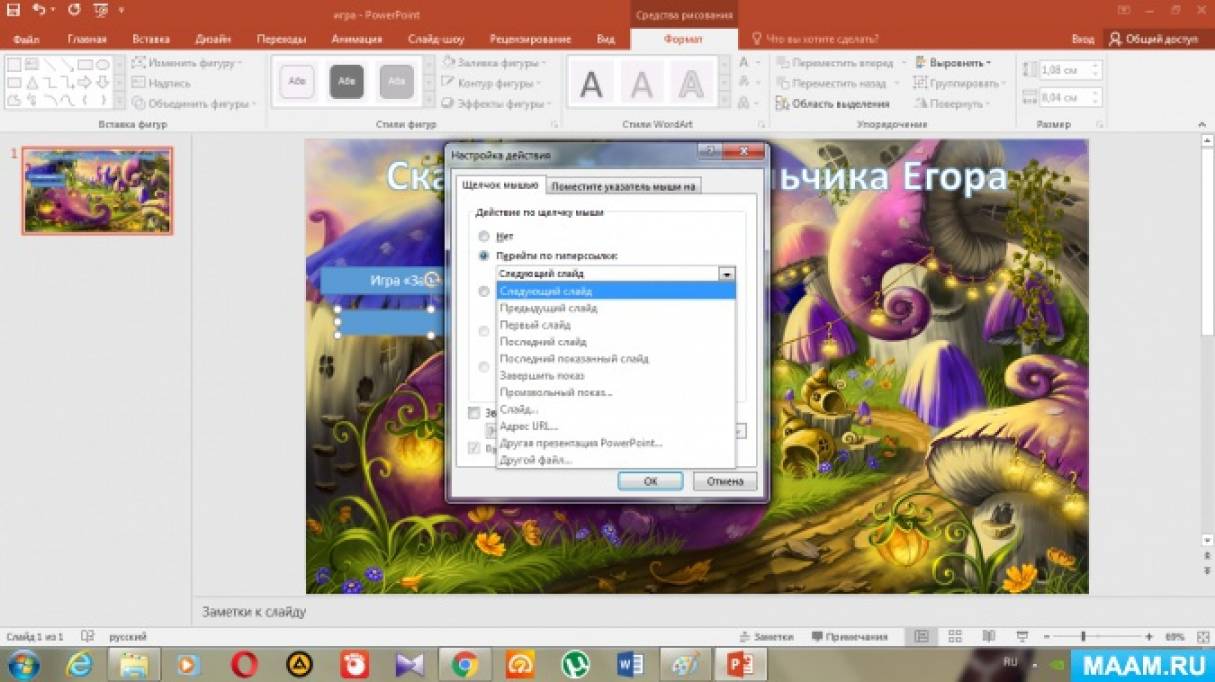Open the Группировать dropdown
Screen dimensions: 1215x682
click(x=958, y=83)
